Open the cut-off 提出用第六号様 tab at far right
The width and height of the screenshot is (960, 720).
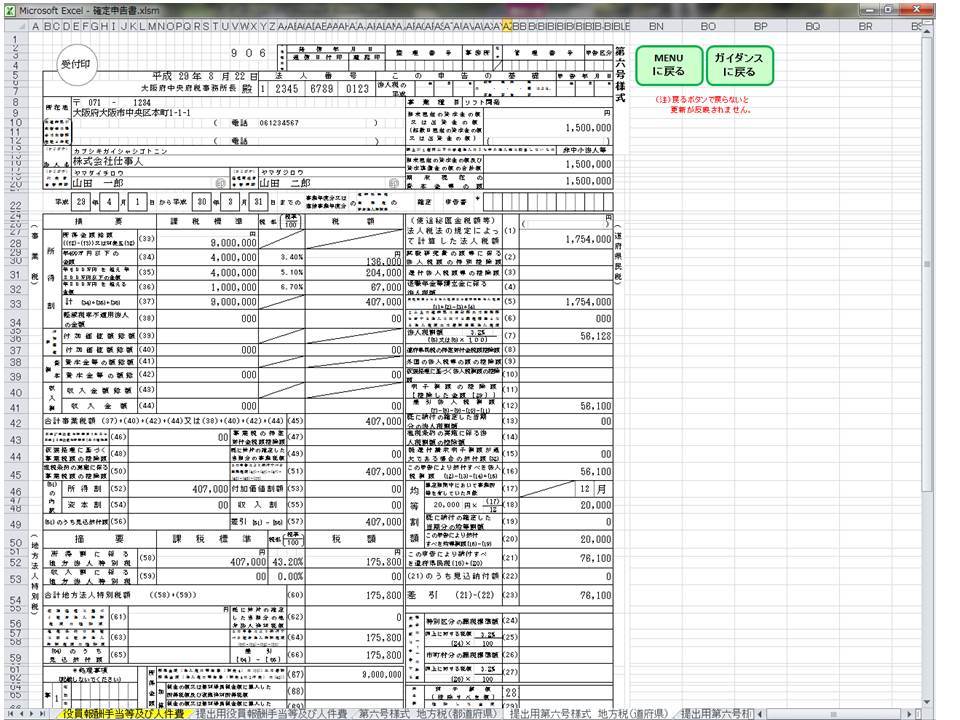click(x=716, y=713)
